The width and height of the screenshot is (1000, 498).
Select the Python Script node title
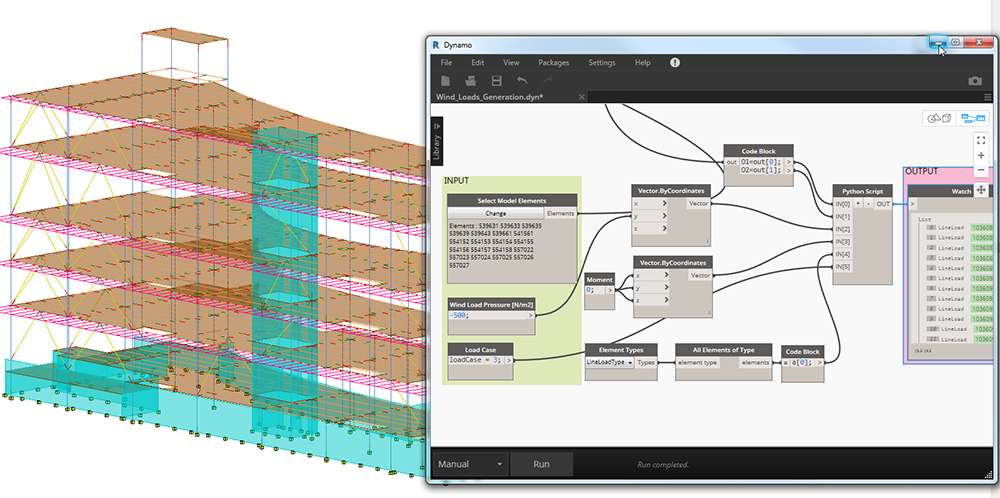[x=862, y=191]
